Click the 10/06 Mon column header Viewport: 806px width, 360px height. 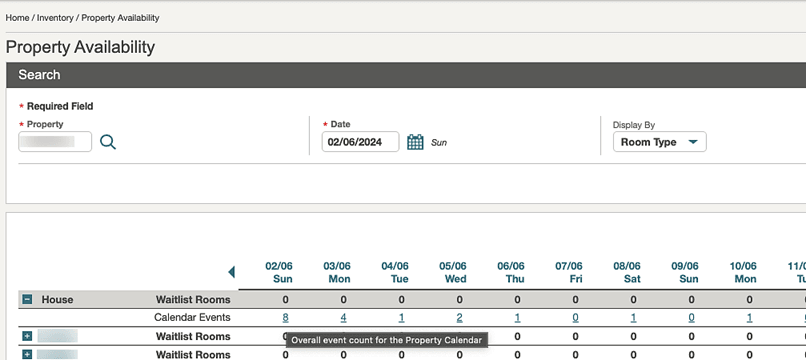743,273
